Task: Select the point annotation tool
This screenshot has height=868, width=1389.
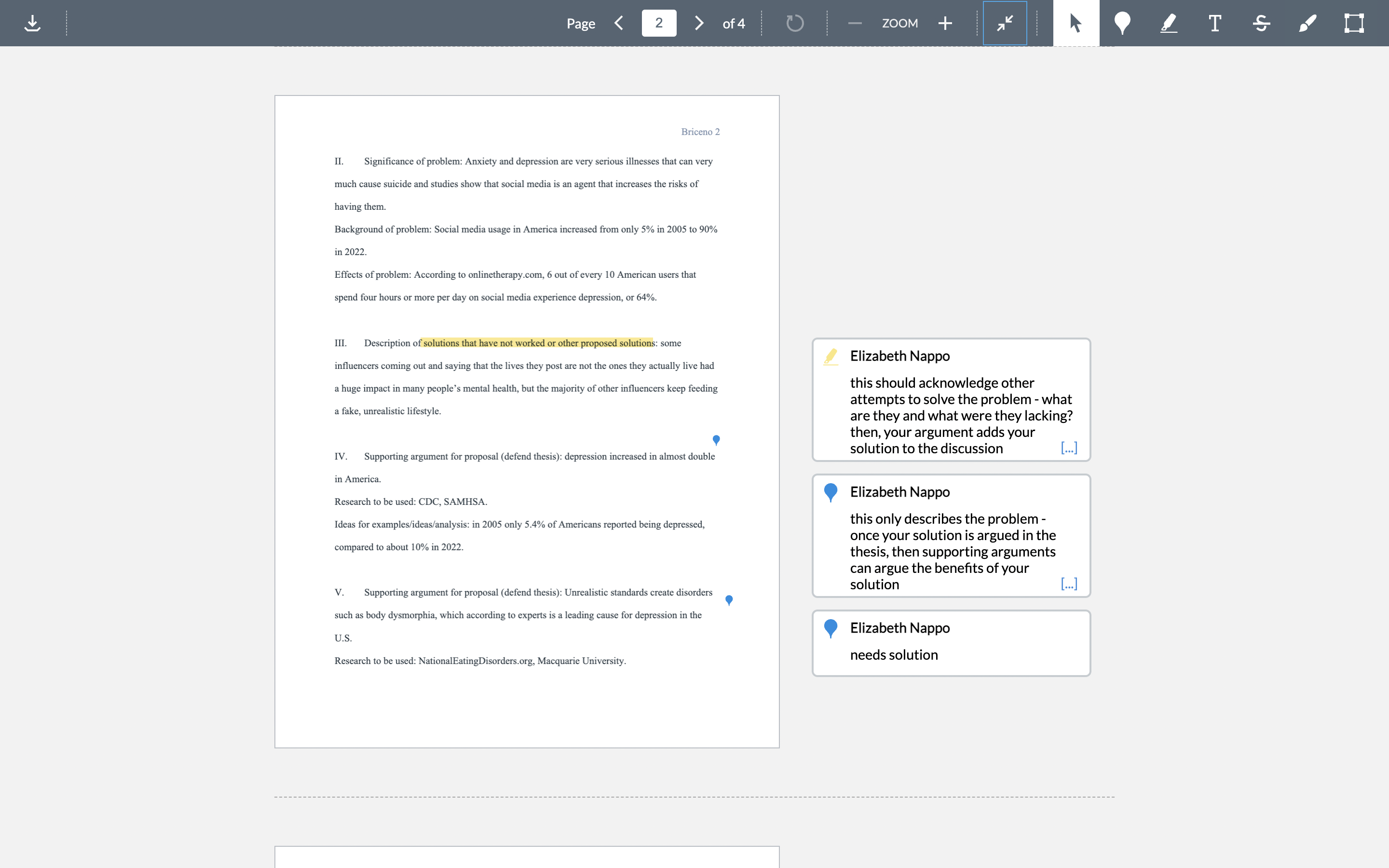Action: click(1122, 23)
